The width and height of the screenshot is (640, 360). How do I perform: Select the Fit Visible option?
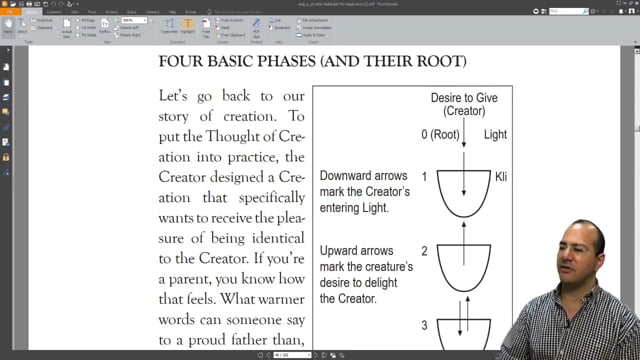86,35
